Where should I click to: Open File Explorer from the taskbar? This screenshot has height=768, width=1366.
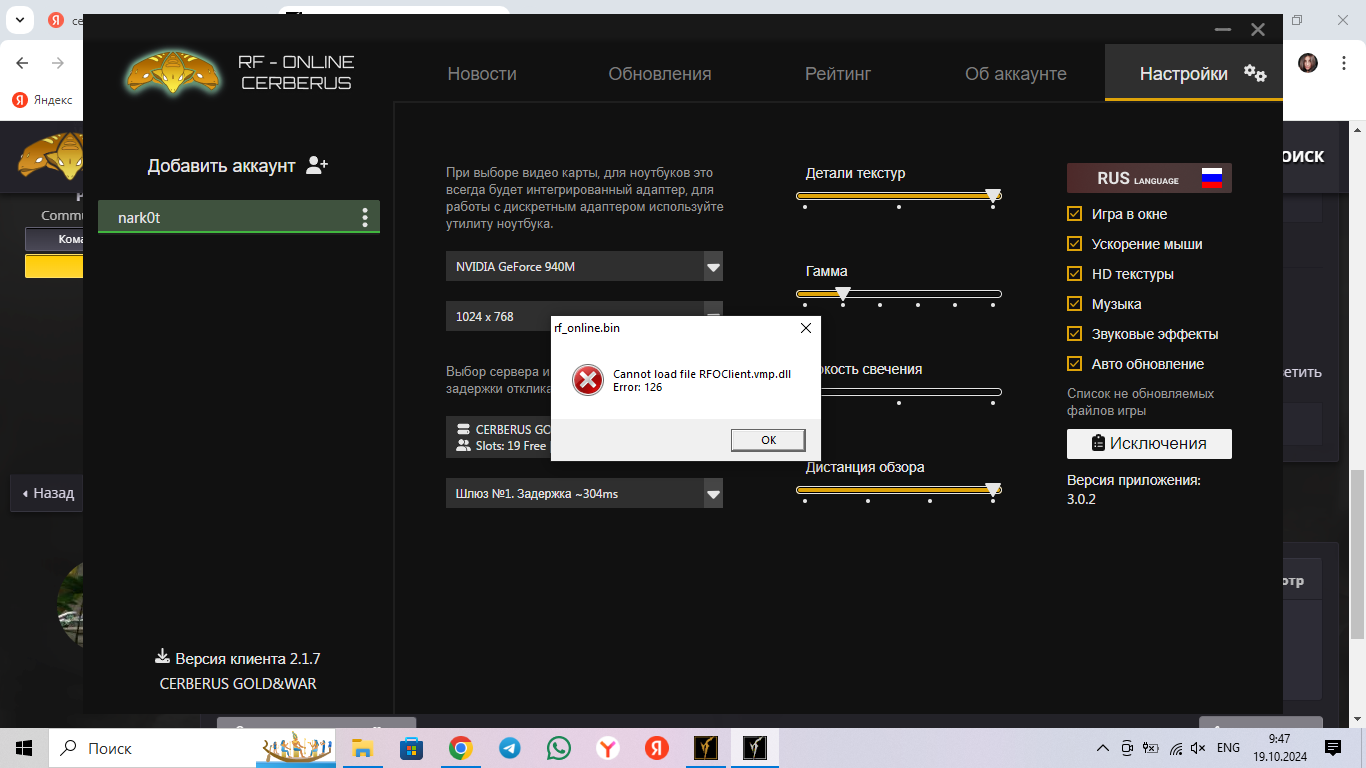pyautogui.click(x=362, y=748)
